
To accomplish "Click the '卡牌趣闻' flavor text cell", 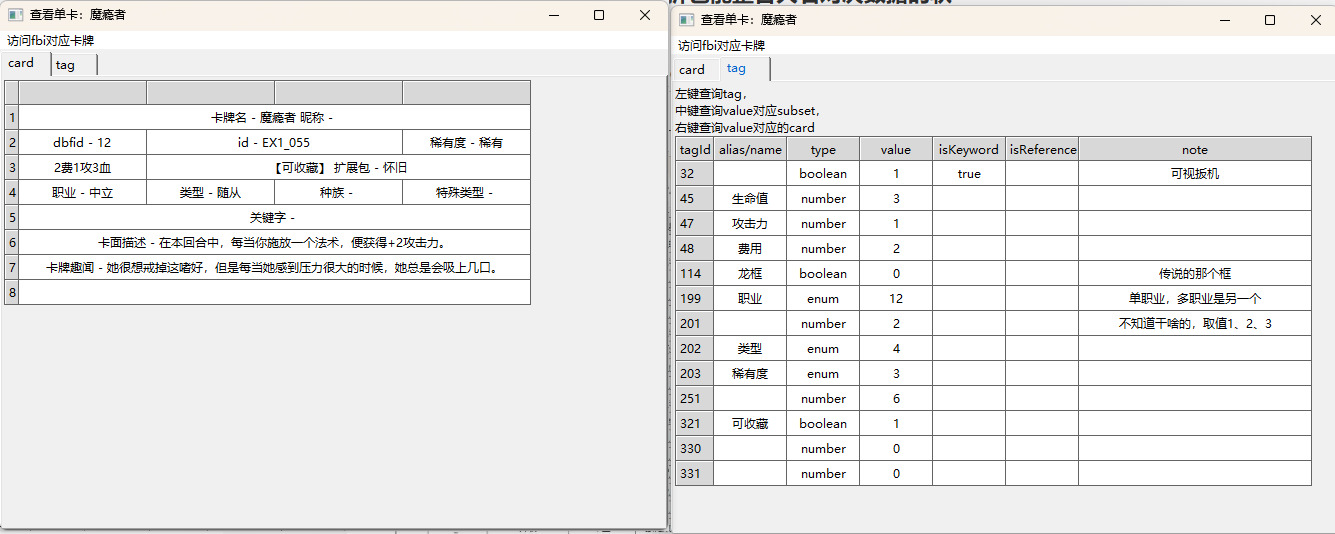I will [x=274, y=268].
